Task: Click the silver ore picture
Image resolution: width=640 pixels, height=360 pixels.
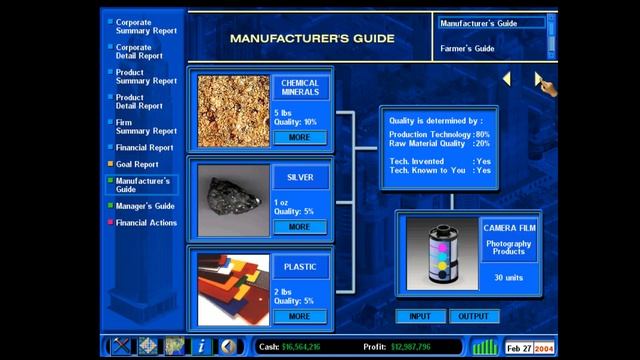Action: [x=233, y=200]
